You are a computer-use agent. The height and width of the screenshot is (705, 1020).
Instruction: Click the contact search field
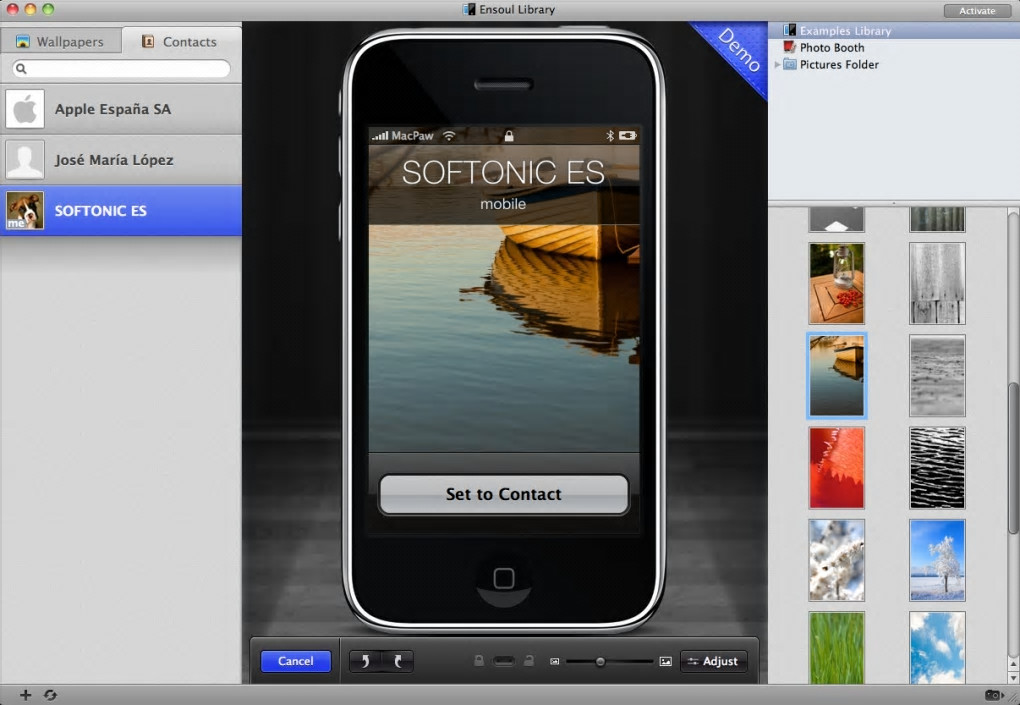[121, 68]
